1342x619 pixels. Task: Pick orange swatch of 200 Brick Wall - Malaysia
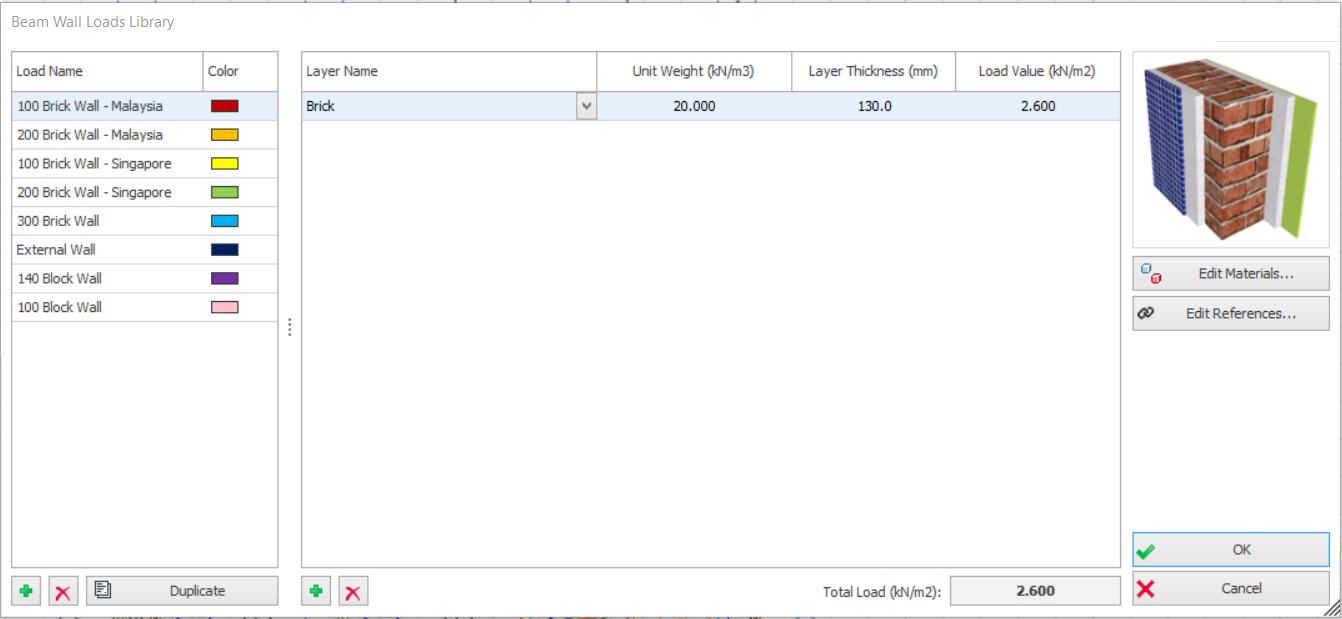click(225, 135)
